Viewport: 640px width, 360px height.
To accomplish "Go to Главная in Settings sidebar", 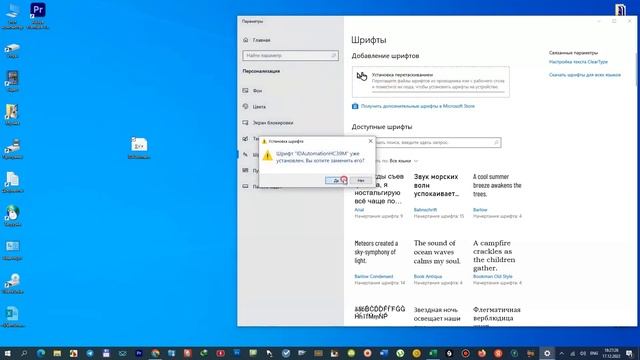I will pyautogui.click(x=261, y=40).
